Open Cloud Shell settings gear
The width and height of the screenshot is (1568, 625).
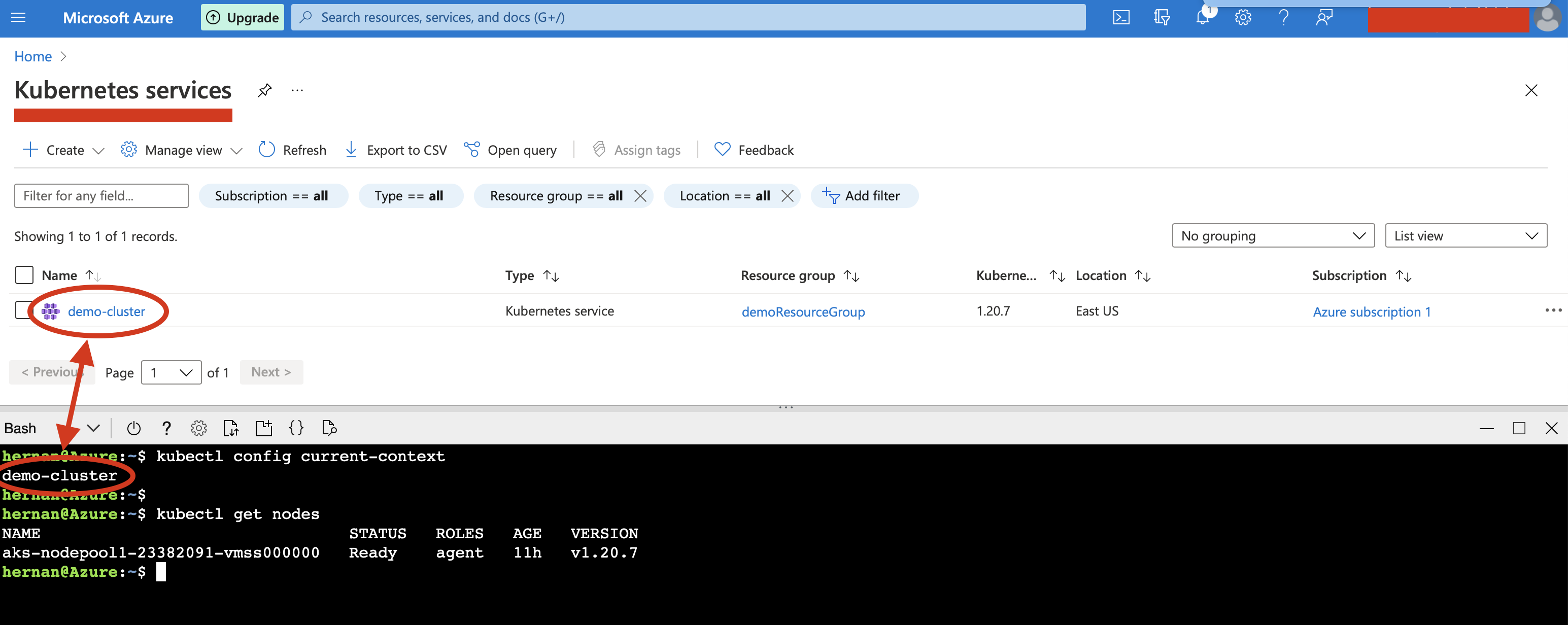pyautogui.click(x=198, y=429)
